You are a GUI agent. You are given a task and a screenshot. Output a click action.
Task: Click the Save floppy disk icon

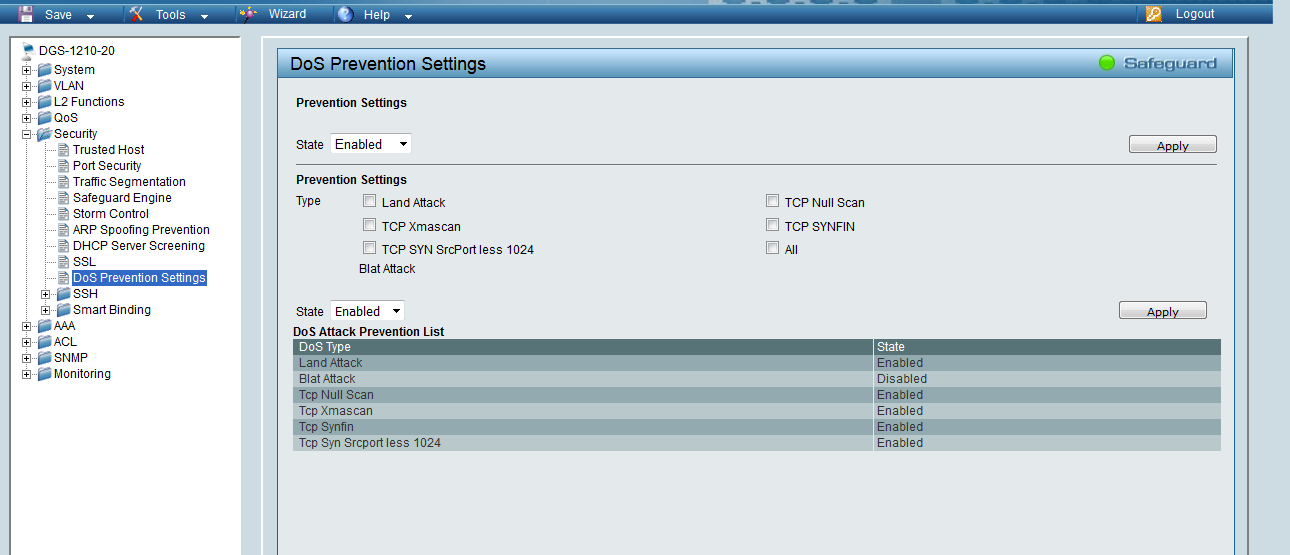click(x=27, y=14)
